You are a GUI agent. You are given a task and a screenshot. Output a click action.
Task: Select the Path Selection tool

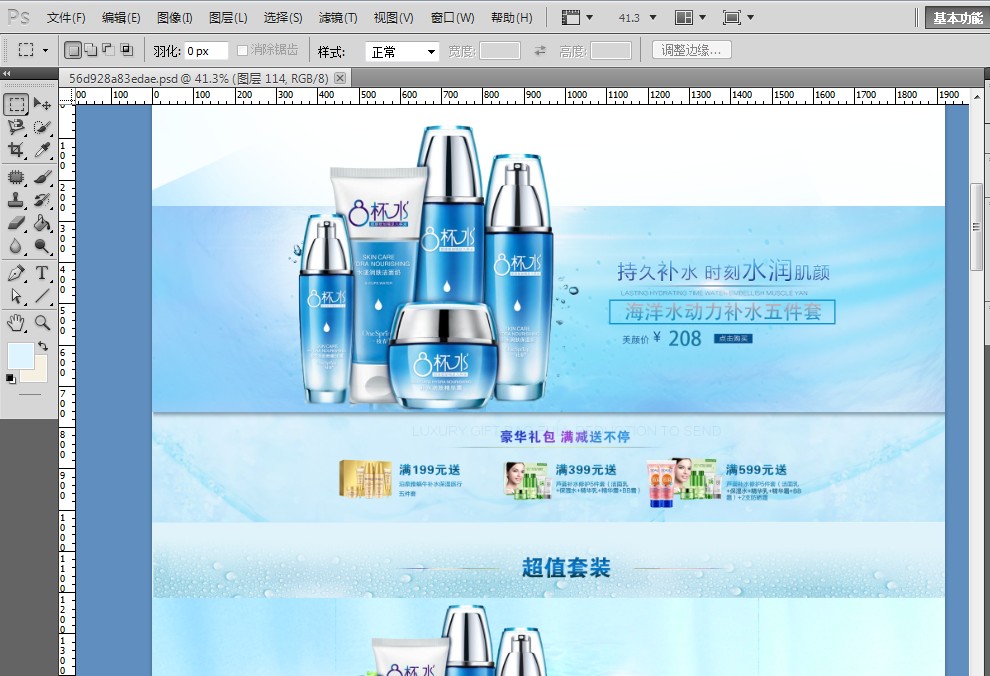pos(16,295)
